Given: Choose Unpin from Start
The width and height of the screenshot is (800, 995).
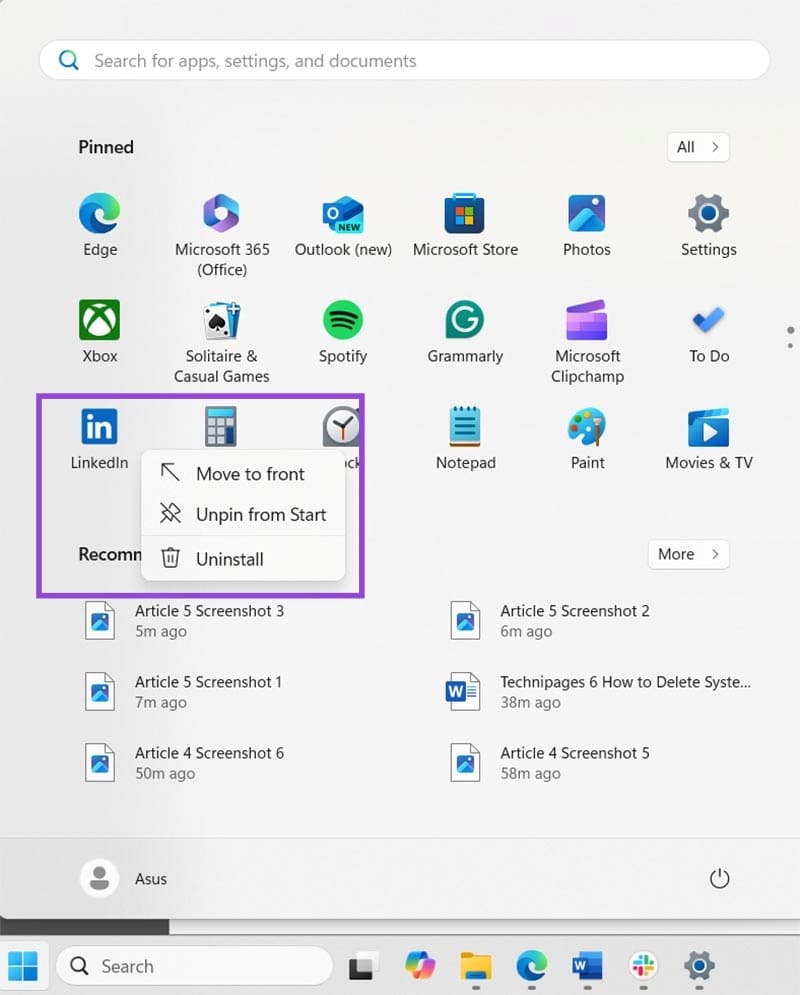Looking at the screenshot, I should click(x=243, y=514).
